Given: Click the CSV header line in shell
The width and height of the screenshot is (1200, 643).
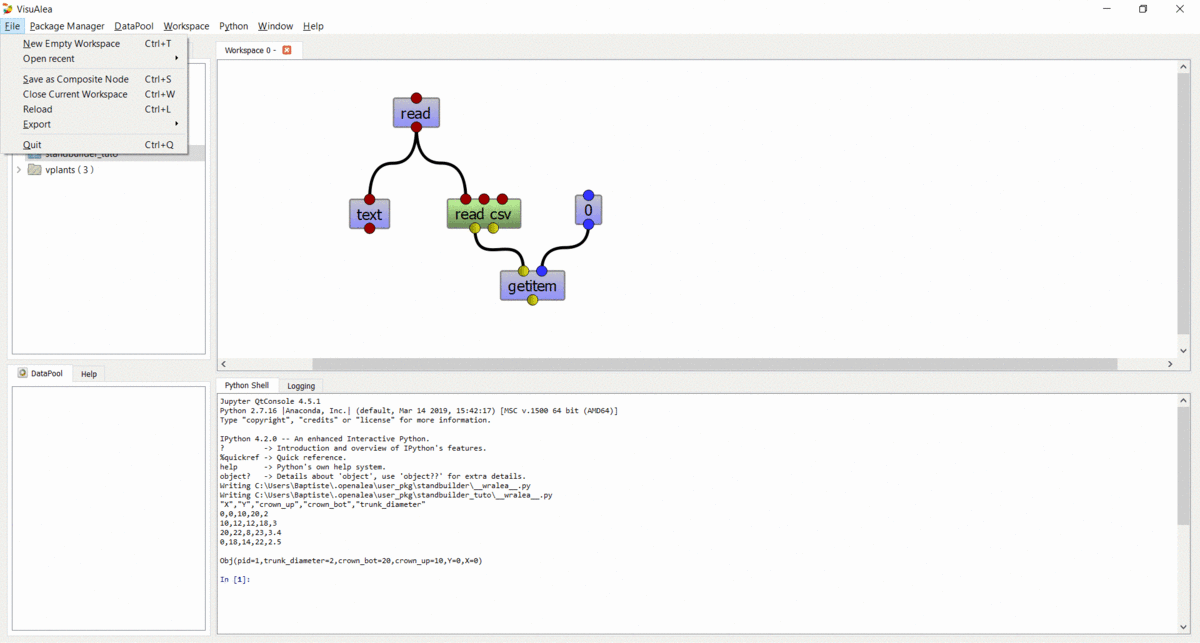Looking at the screenshot, I should coord(322,504).
